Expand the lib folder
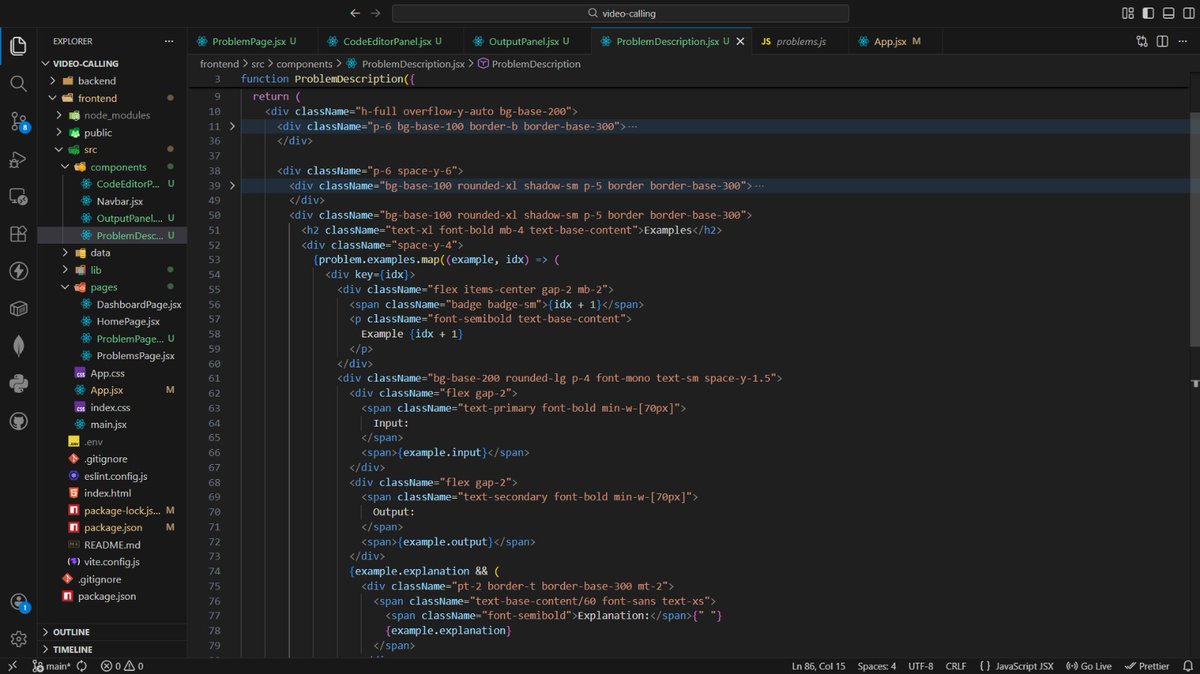The height and width of the screenshot is (674, 1200). pyautogui.click(x=65, y=270)
